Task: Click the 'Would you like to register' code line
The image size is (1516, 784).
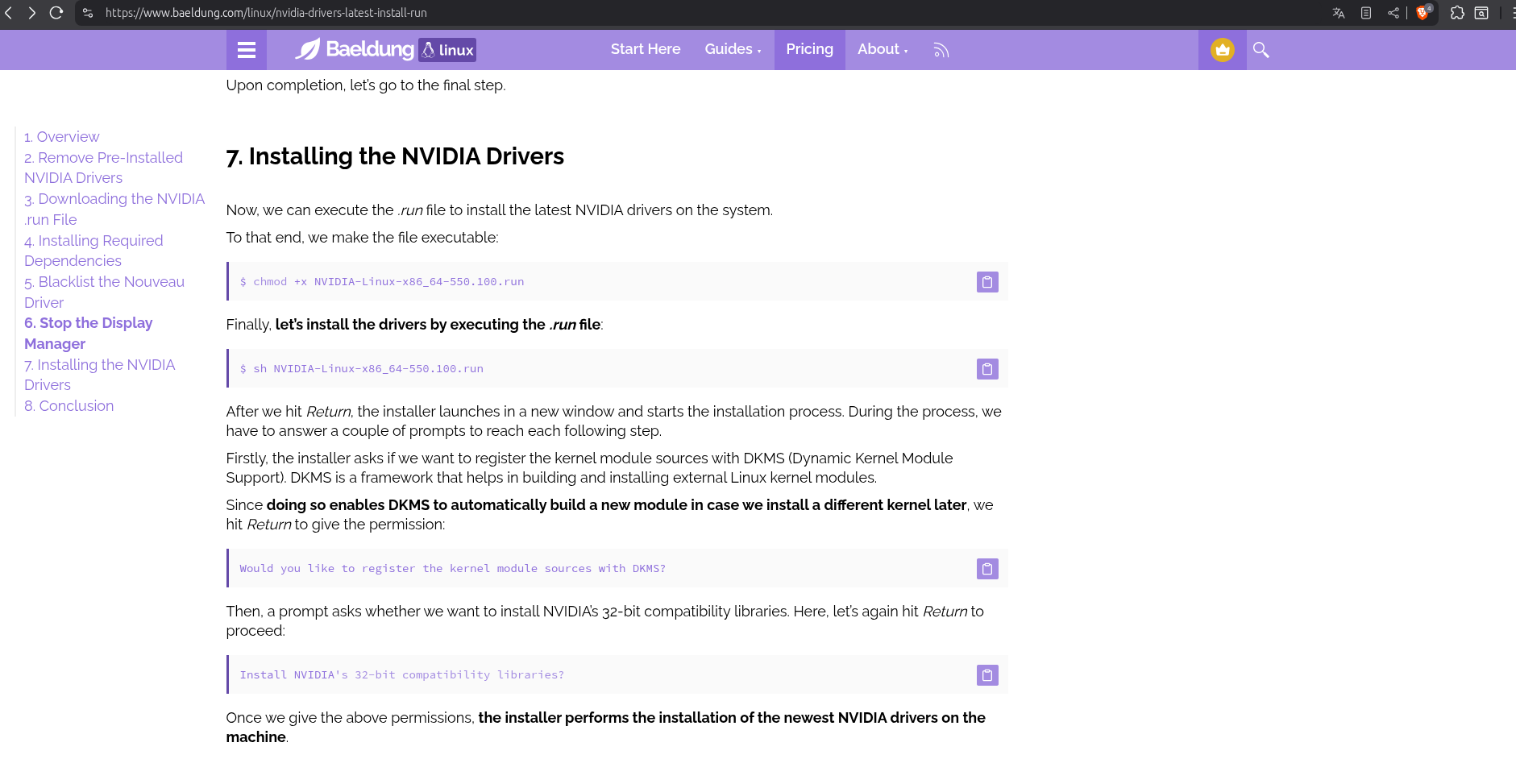Action: 452,569
